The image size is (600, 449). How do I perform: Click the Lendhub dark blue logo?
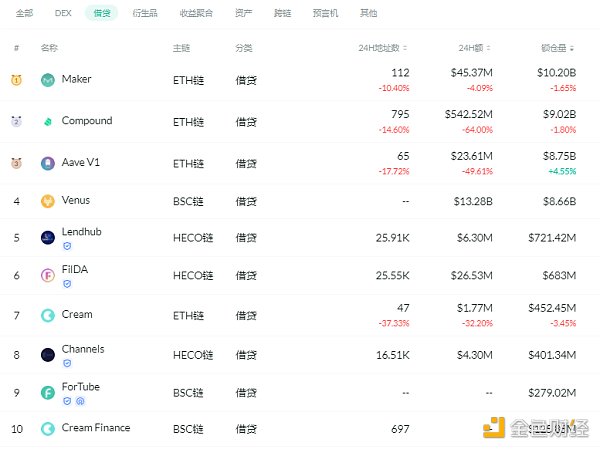47,238
